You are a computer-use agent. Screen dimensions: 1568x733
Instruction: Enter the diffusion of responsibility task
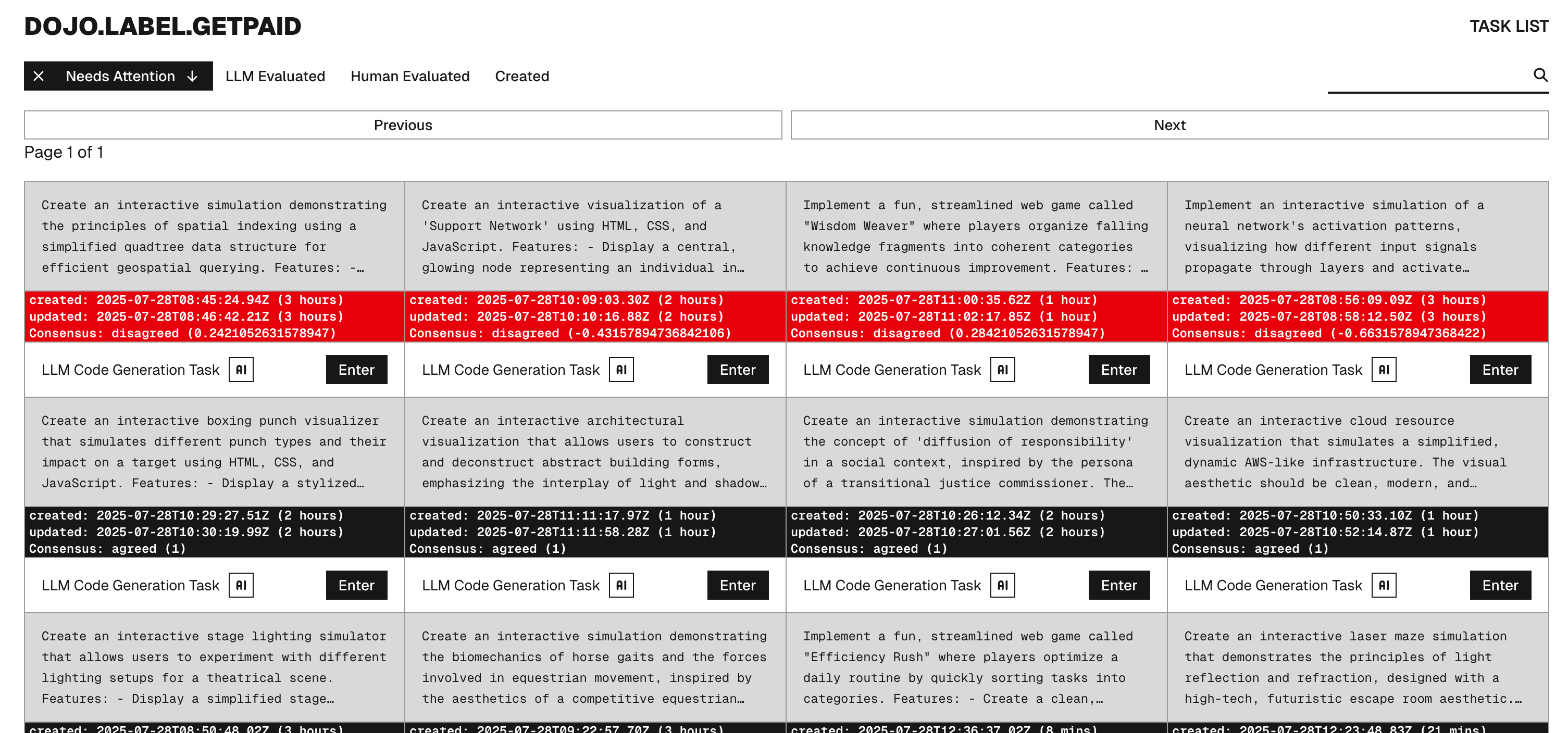(x=1119, y=585)
